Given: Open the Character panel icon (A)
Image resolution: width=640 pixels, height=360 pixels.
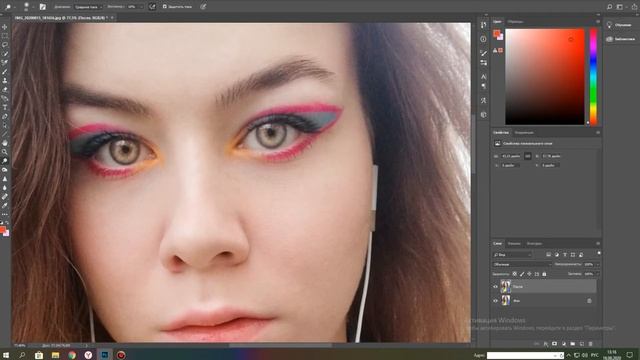Looking at the screenshot, I should click(x=483, y=77).
